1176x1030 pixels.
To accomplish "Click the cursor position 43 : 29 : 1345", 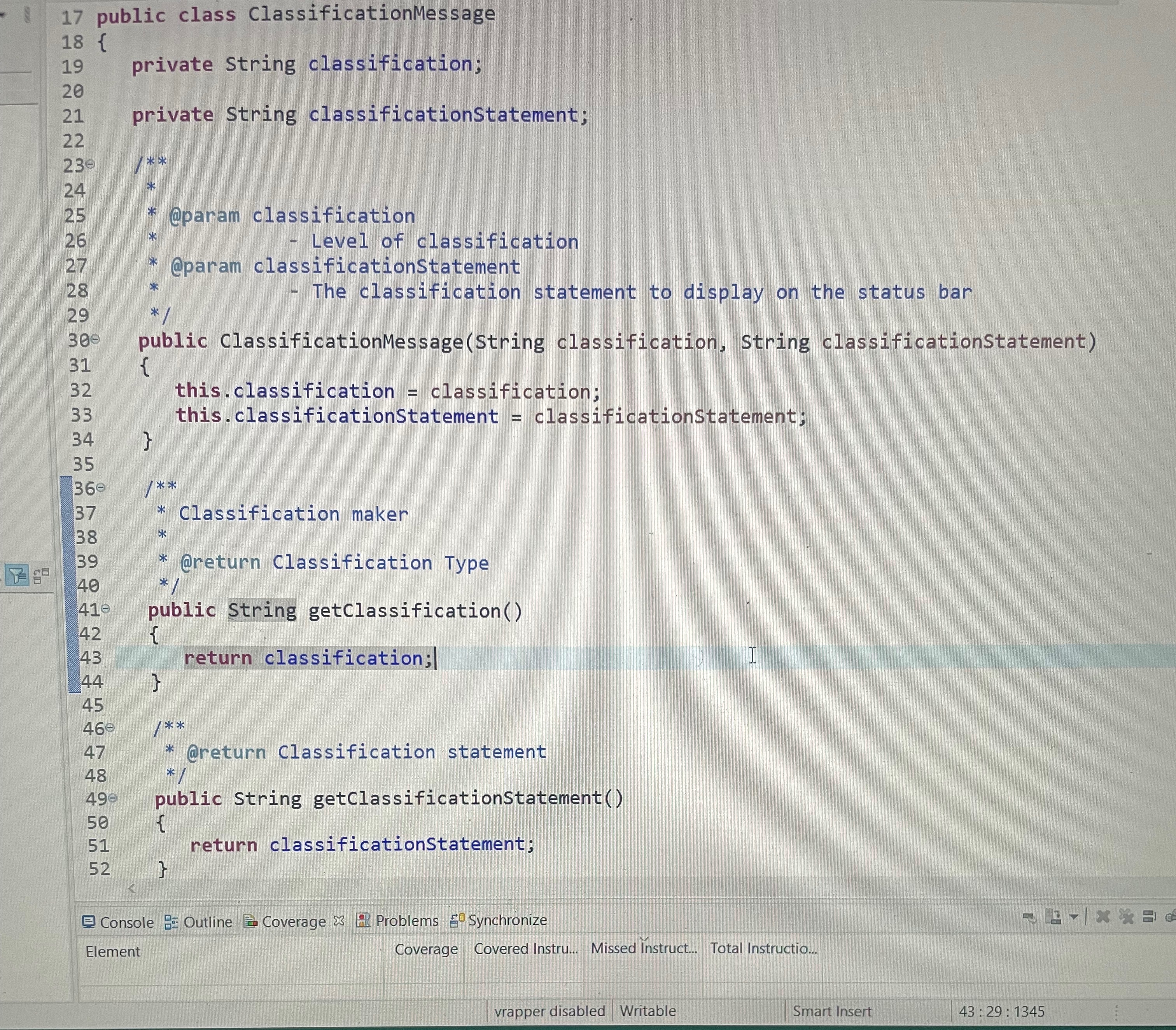I will click(x=1001, y=1011).
